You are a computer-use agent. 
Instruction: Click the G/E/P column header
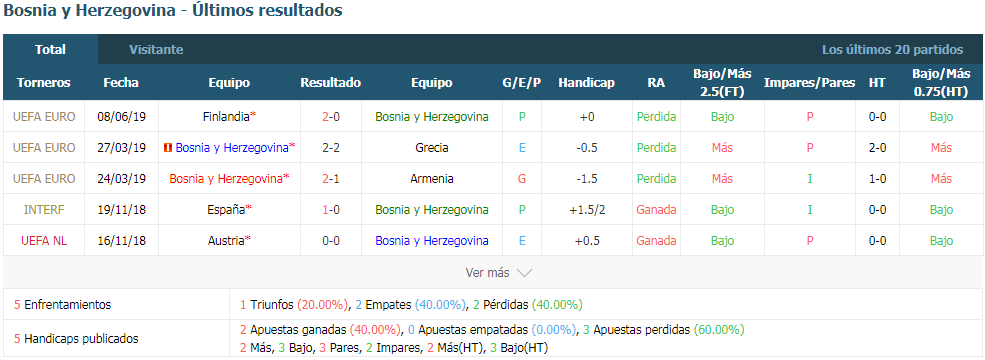pos(521,83)
